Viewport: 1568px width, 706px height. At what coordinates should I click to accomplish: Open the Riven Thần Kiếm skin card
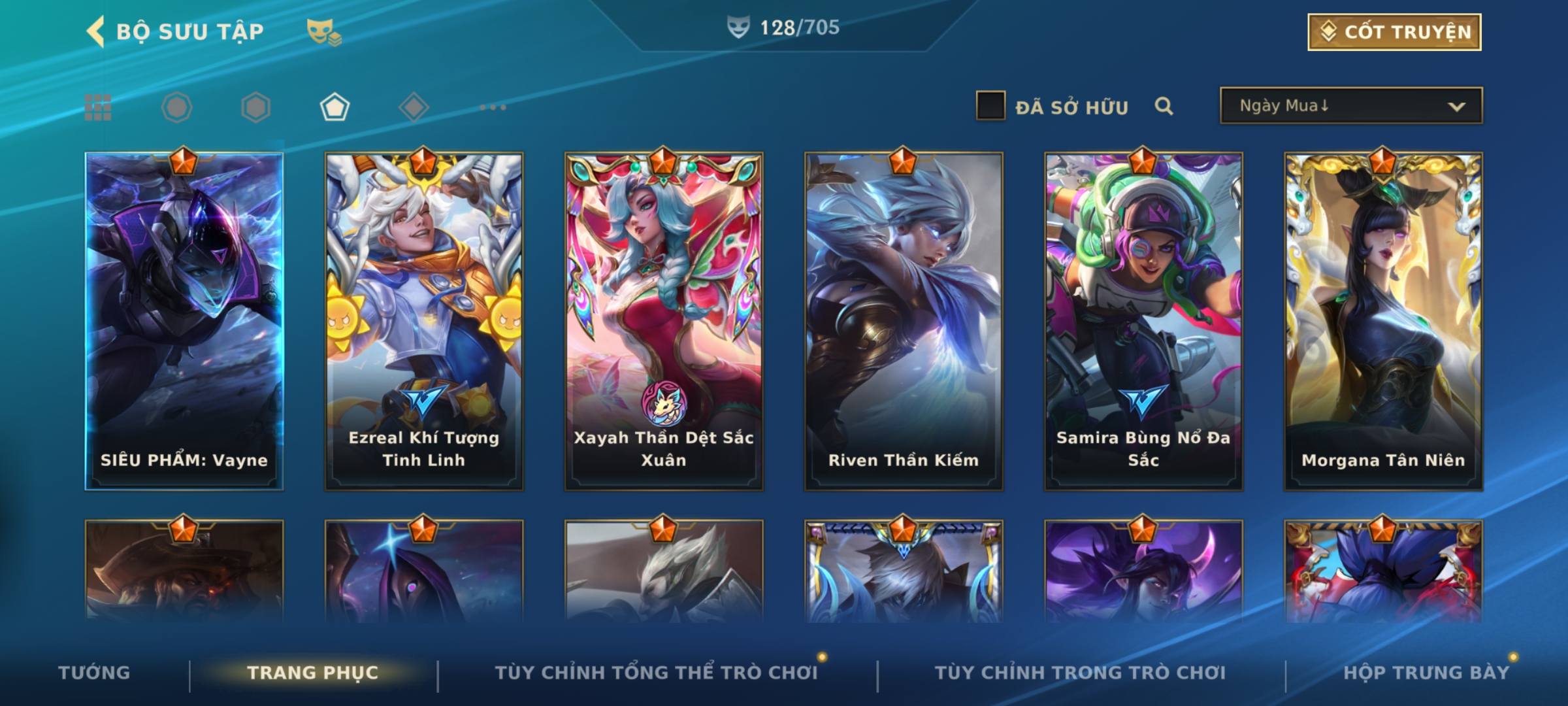tap(904, 322)
